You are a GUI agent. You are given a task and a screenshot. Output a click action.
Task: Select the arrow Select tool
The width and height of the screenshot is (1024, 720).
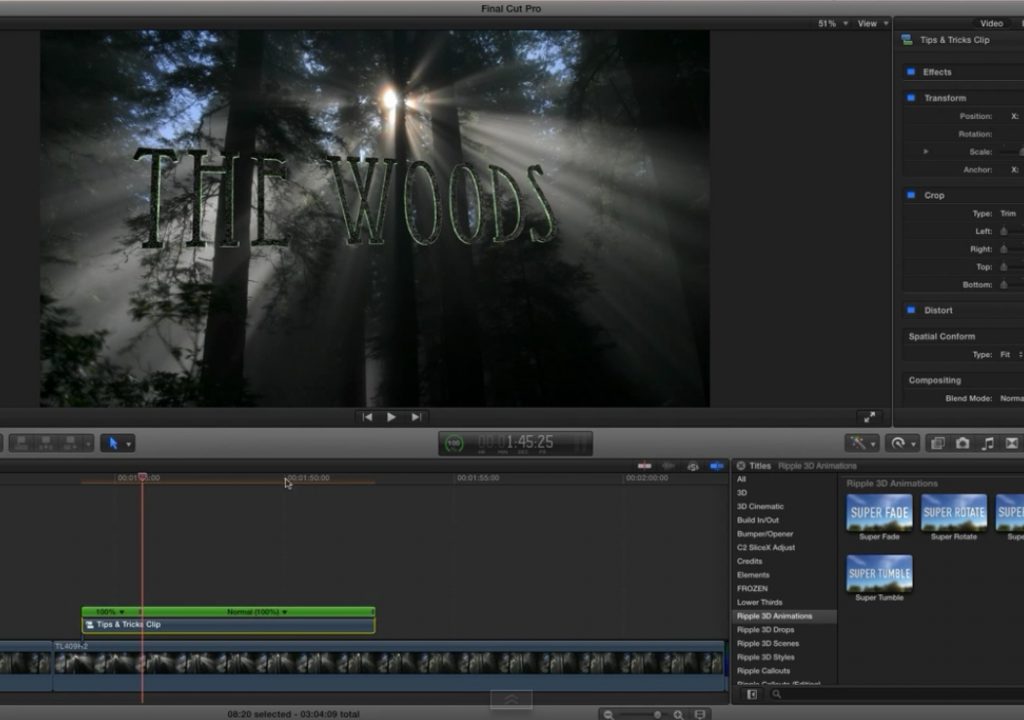[113, 444]
